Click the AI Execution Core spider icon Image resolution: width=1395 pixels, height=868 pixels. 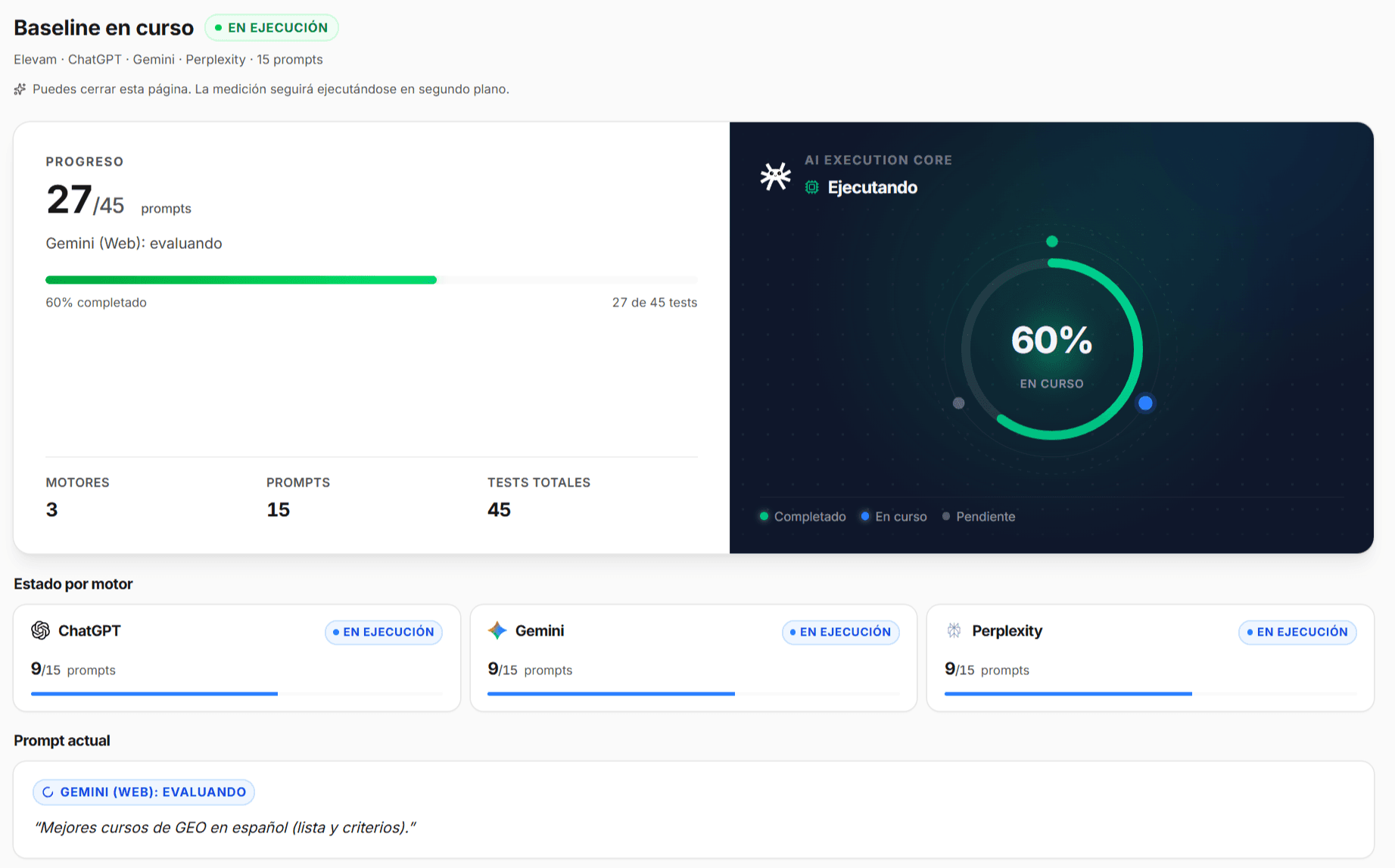click(x=776, y=176)
